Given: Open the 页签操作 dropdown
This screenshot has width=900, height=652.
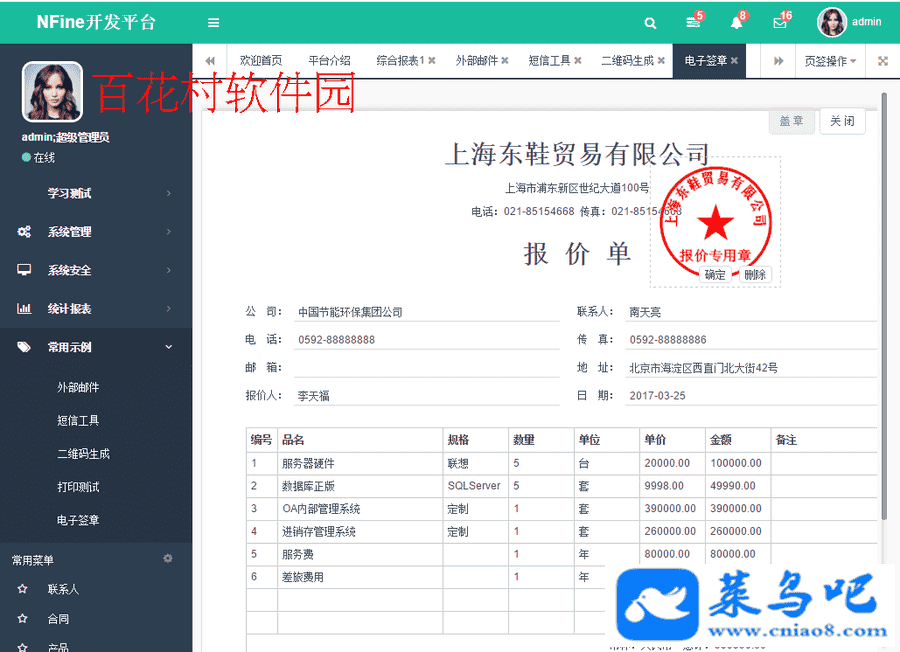Looking at the screenshot, I should (829, 61).
